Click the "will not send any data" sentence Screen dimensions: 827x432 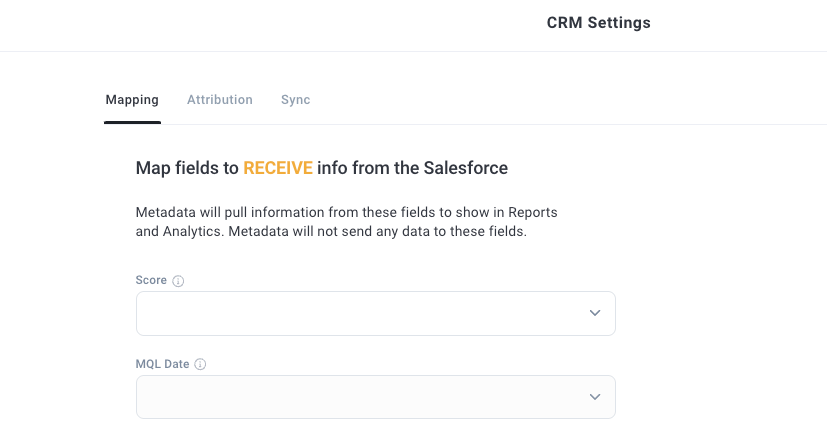pos(378,232)
